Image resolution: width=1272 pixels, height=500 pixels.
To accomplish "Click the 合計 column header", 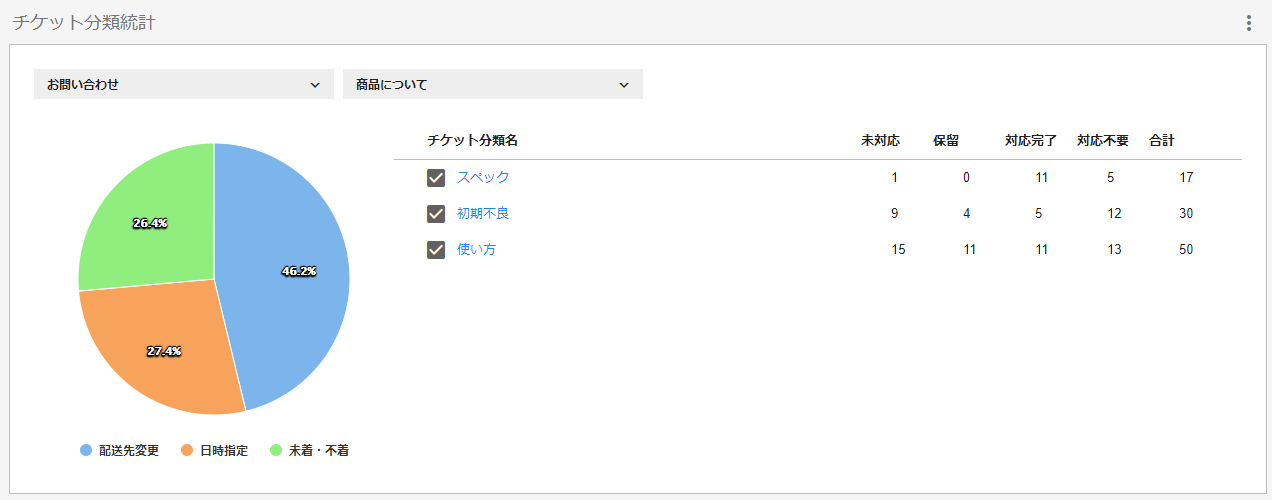I will click(1162, 141).
